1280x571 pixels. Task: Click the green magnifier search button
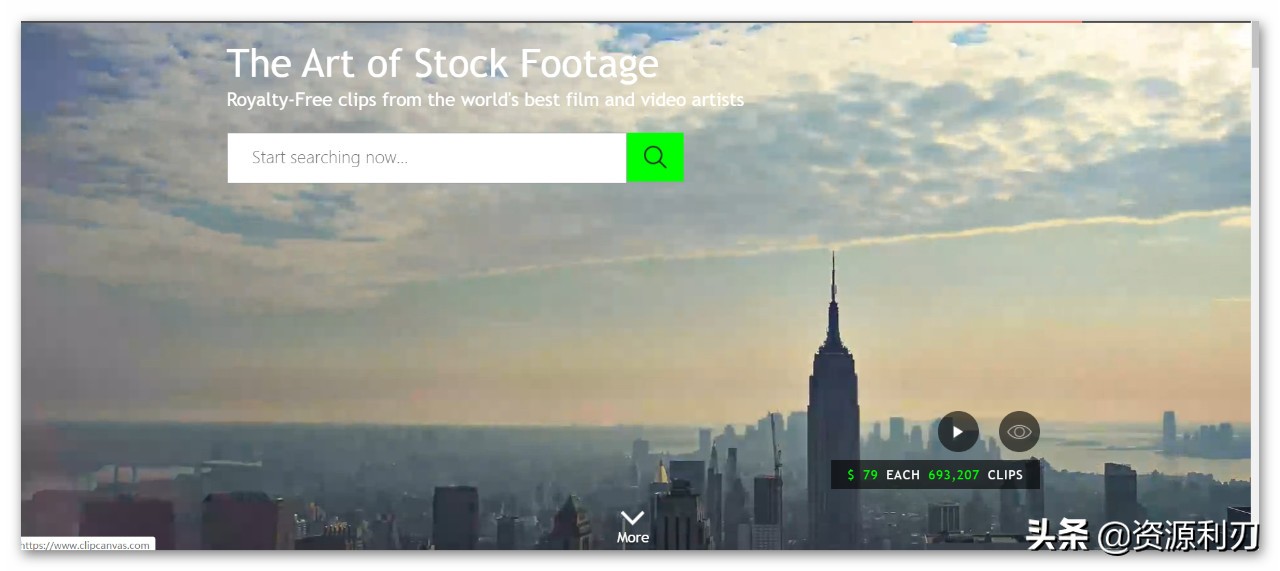pos(655,158)
